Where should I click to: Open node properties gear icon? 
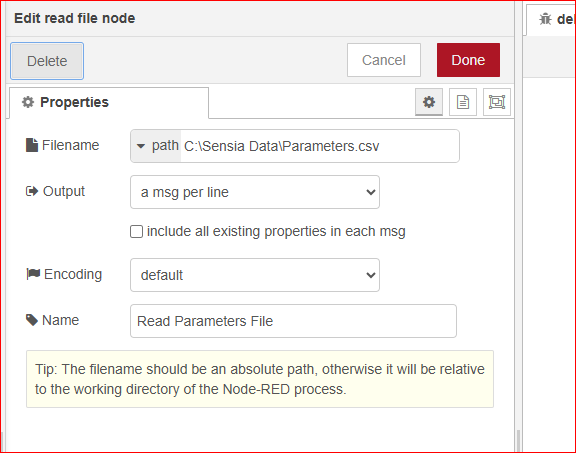(429, 102)
